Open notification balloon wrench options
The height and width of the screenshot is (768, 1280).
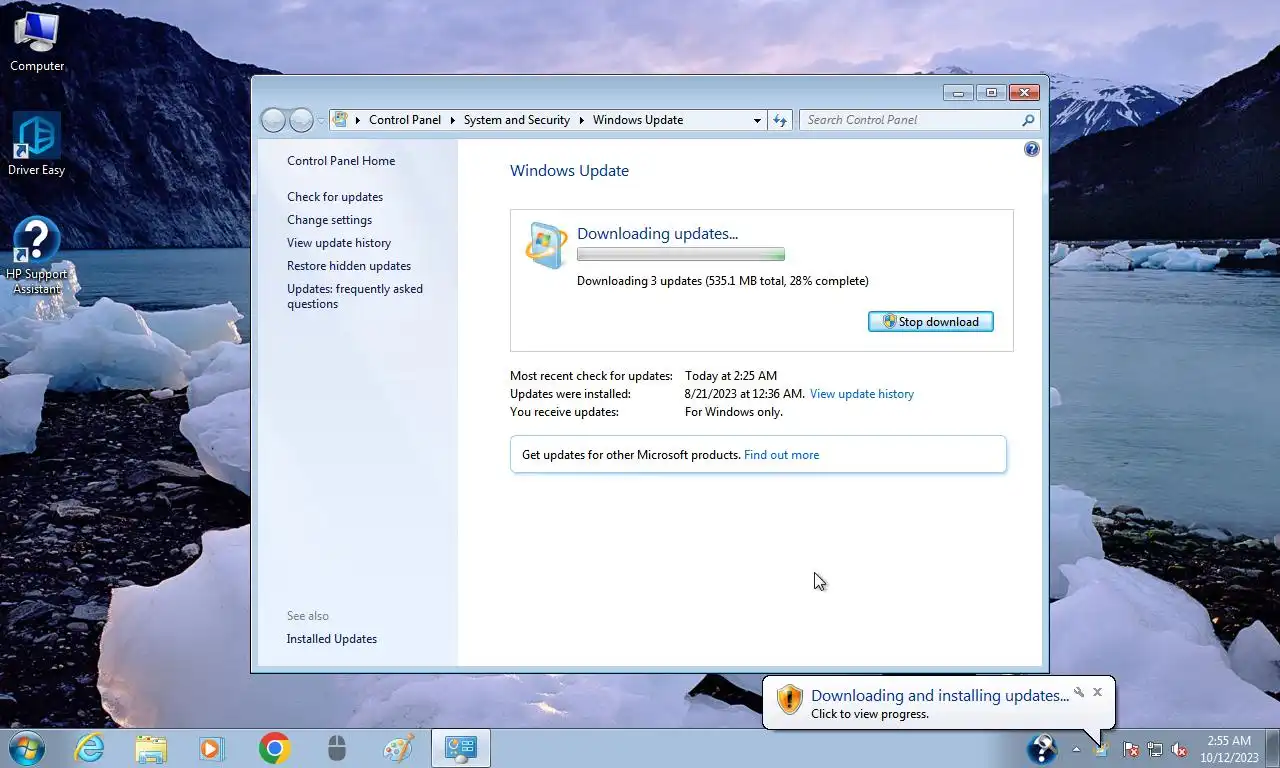click(x=1079, y=692)
